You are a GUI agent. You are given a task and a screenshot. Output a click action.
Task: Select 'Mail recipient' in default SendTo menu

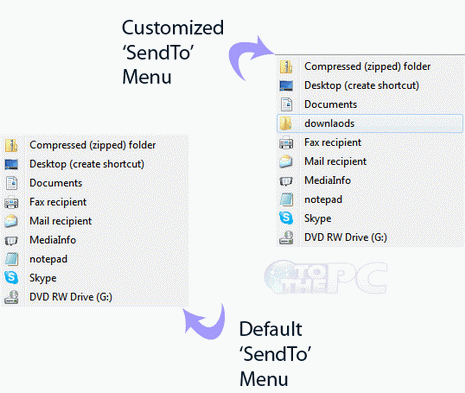click(x=61, y=221)
